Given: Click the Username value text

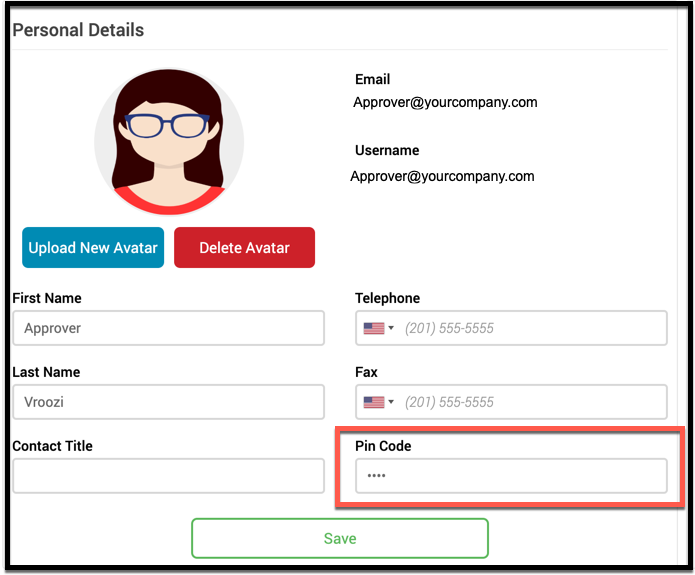Looking at the screenshot, I should pyautogui.click(x=442, y=176).
